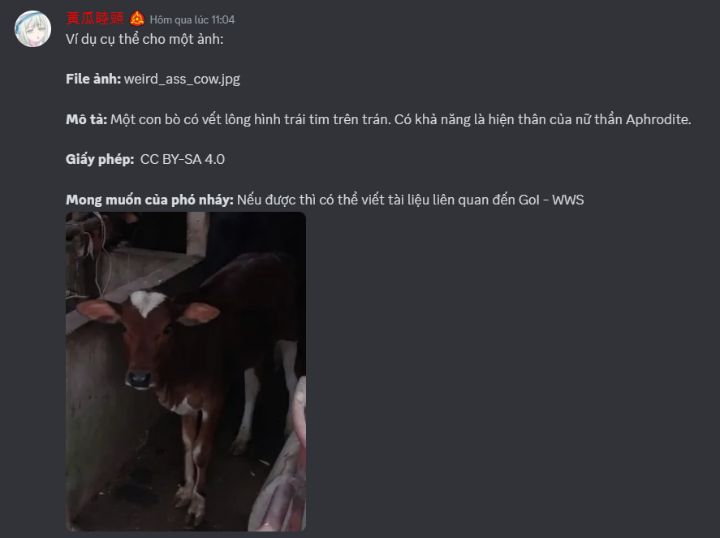The width and height of the screenshot is (720, 538).
Task: Click the timestamp Hôm qua lúc 11:04
Action: tap(192, 20)
